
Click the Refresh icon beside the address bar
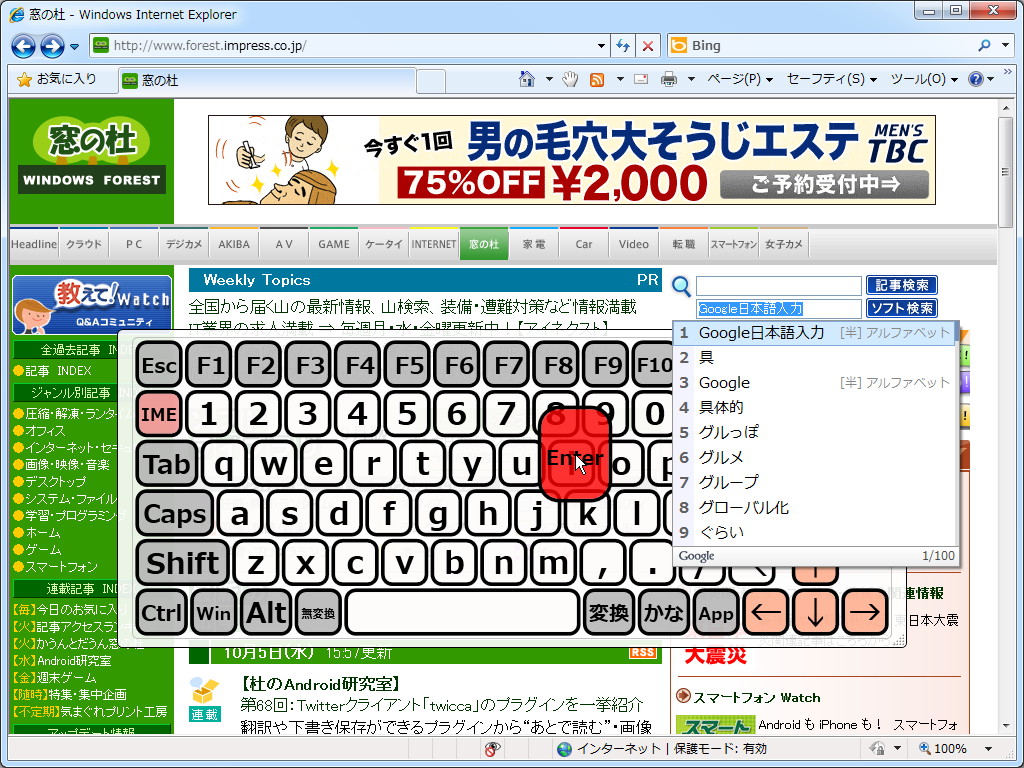(x=622, y=46)
